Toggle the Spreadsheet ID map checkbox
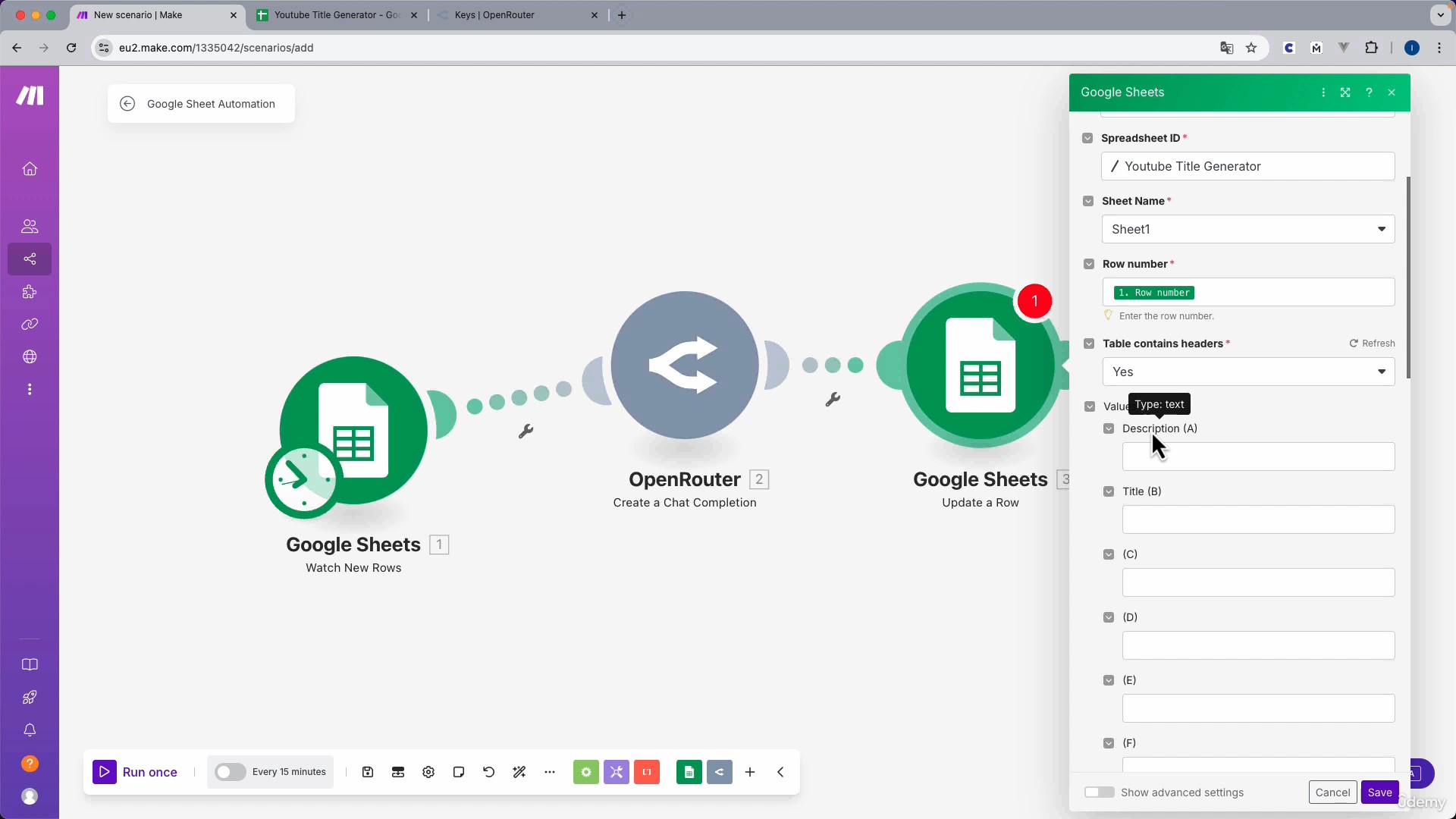The width and height of the screenshot is (1456, 819). point(1087,138)
